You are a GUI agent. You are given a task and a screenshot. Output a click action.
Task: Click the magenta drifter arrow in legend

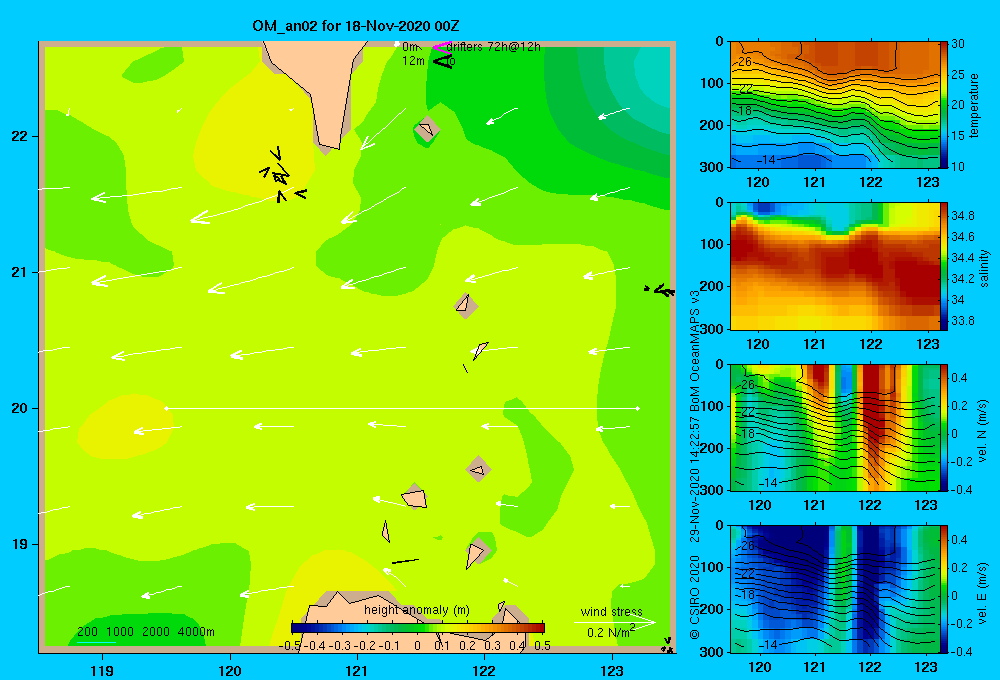(442, 46)
